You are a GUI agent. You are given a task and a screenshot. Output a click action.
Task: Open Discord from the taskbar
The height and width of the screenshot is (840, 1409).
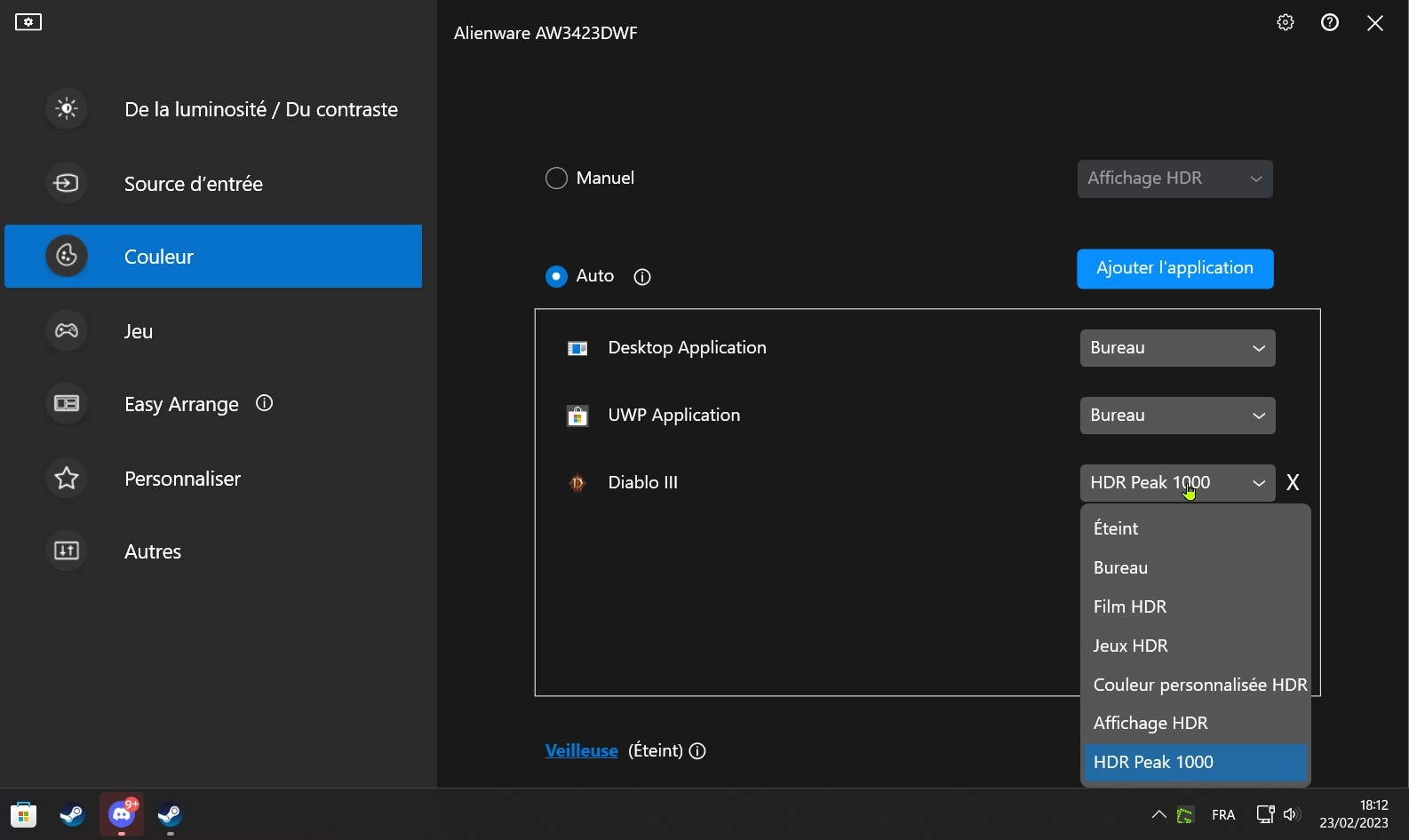pos(122,813)
